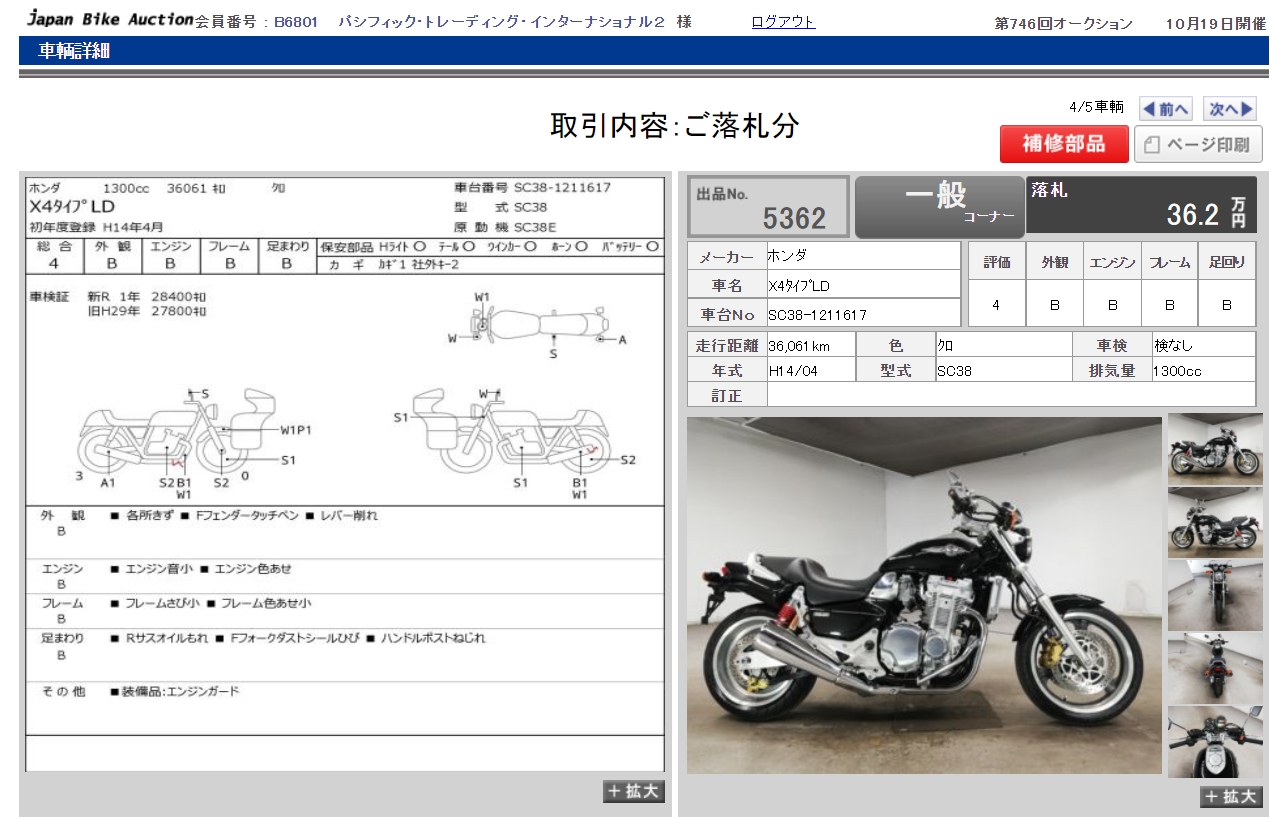1270x819 pixels.
Task: Click the mileage value 36,061 km
Action: tap(799, 346)
